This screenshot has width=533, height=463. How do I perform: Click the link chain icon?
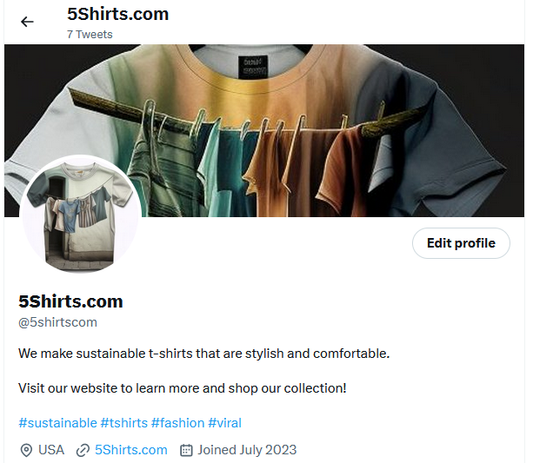tap(83, 450)
